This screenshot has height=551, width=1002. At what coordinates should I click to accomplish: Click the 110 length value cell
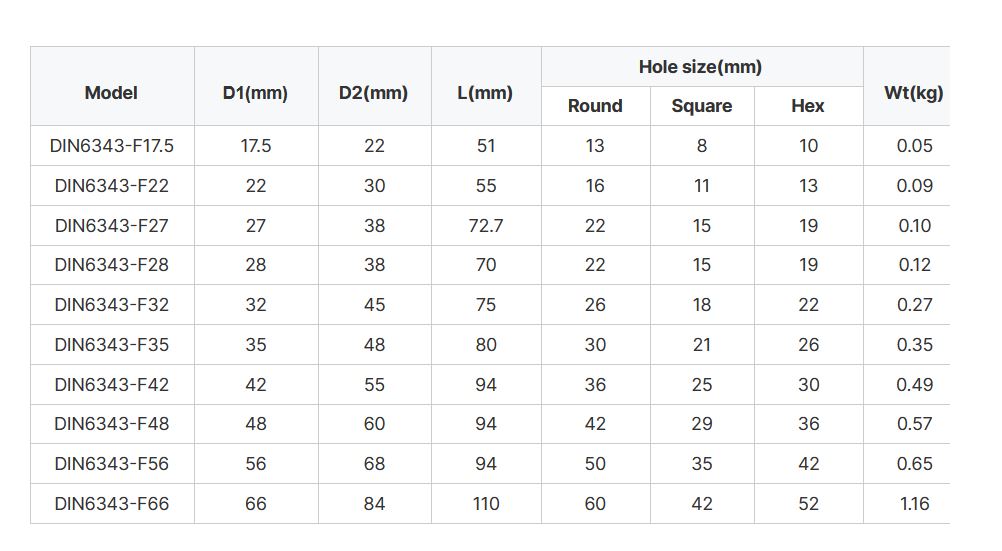[x=486, y=504]
